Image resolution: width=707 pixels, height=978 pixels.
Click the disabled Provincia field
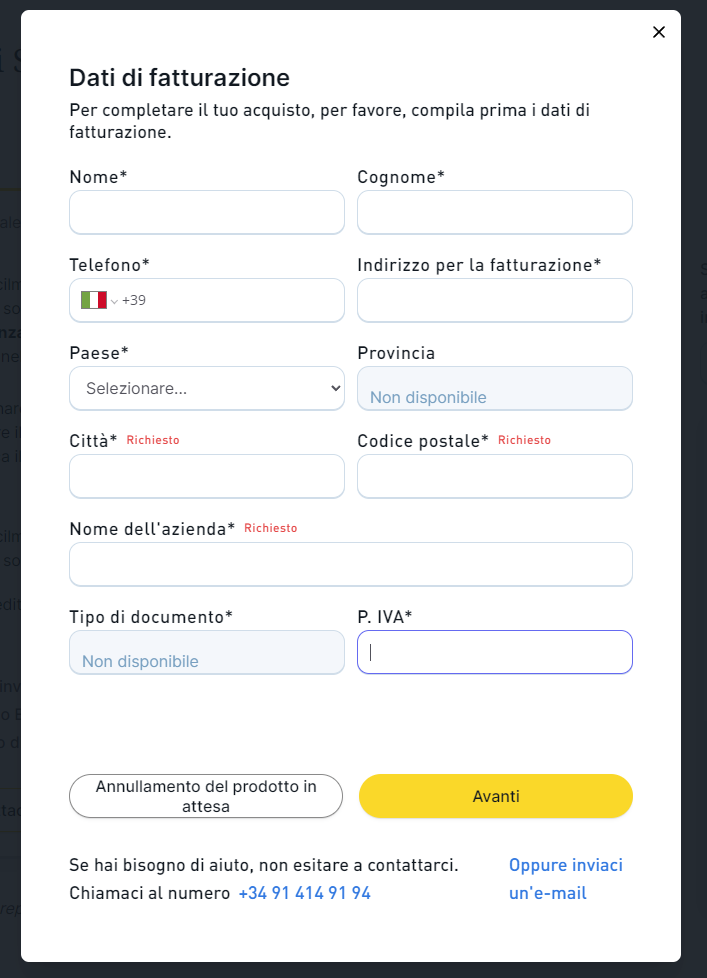coord(494,388)
